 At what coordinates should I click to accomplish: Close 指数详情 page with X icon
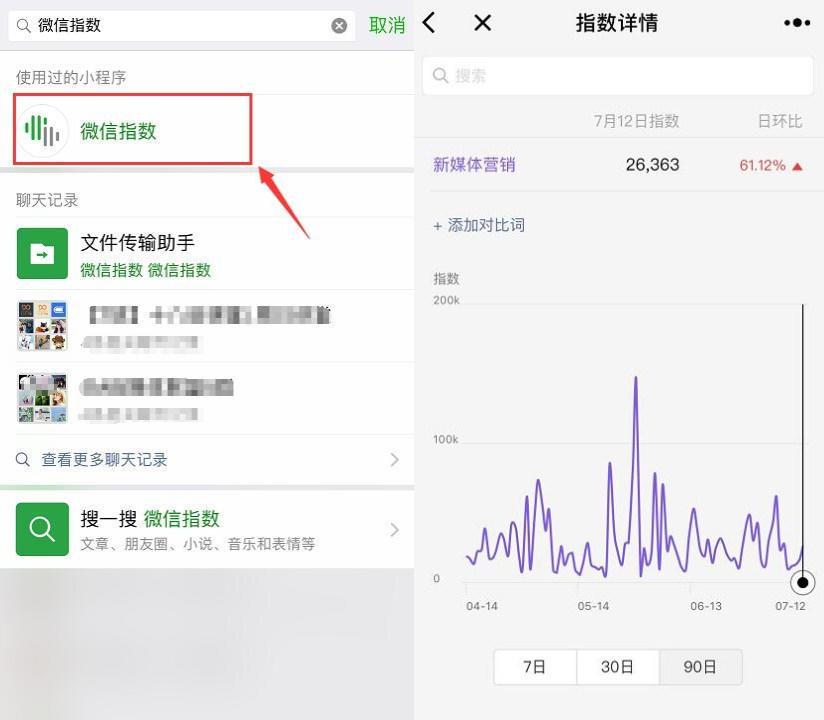point(482,23)
